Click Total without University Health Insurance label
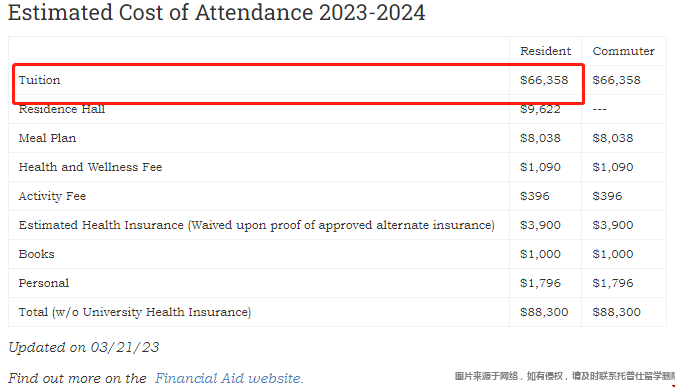The width and height of the screenshot is (675, 387). pyautogui.click(x=135, y=312)
